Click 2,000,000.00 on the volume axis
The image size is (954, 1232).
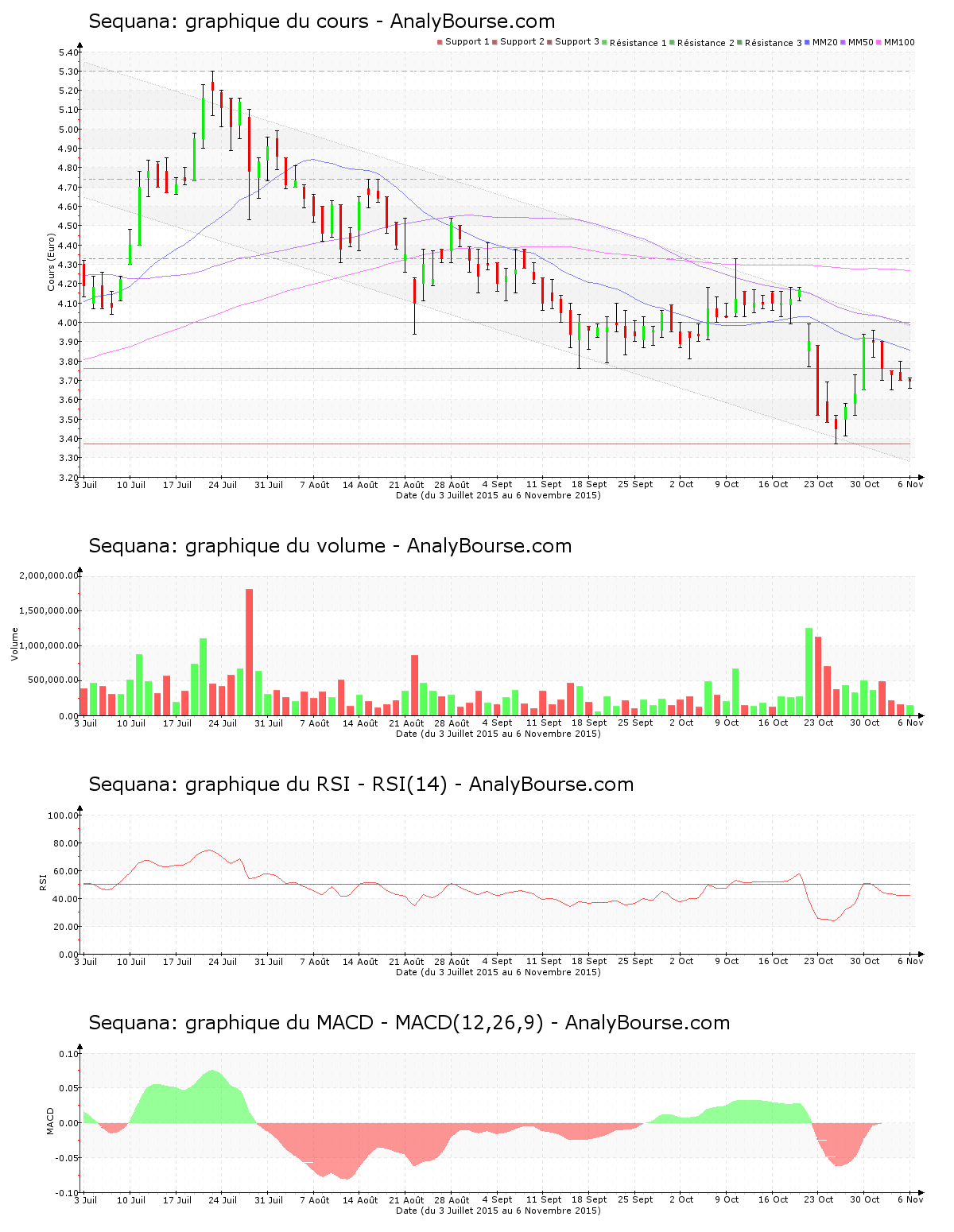tap(48, 576)
